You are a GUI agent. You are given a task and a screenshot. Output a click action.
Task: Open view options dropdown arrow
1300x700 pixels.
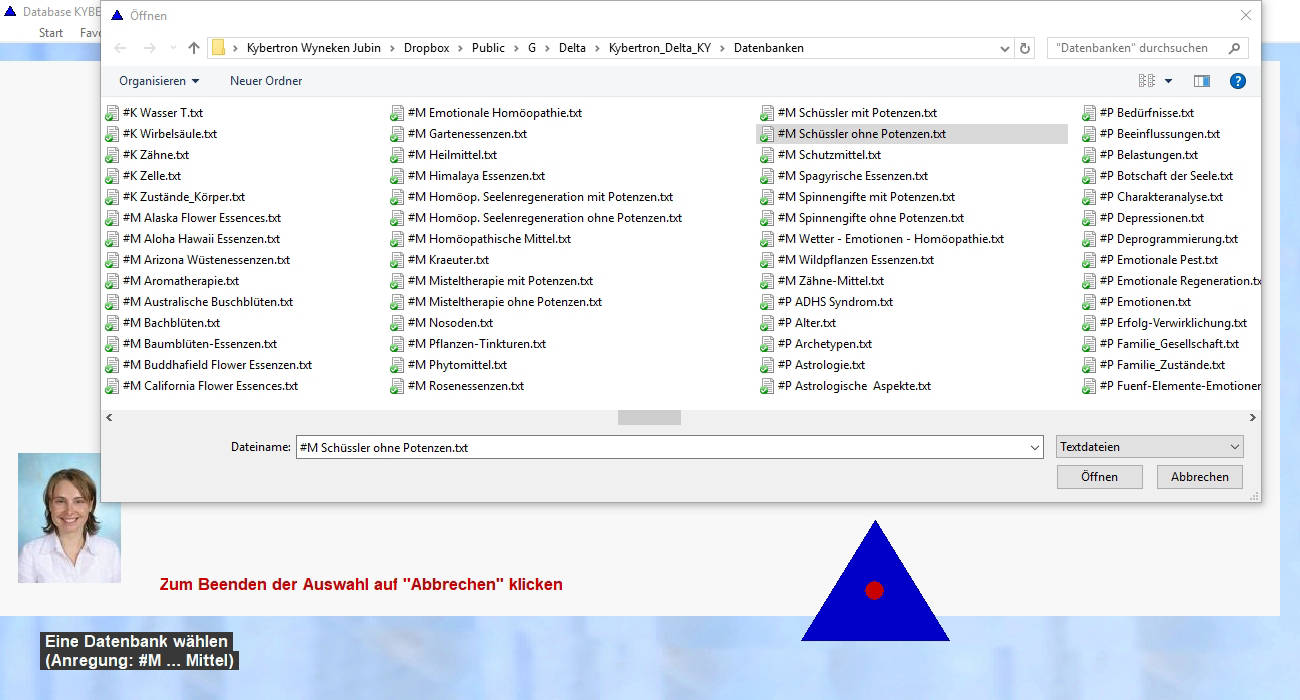click(x=1168, y=81)
